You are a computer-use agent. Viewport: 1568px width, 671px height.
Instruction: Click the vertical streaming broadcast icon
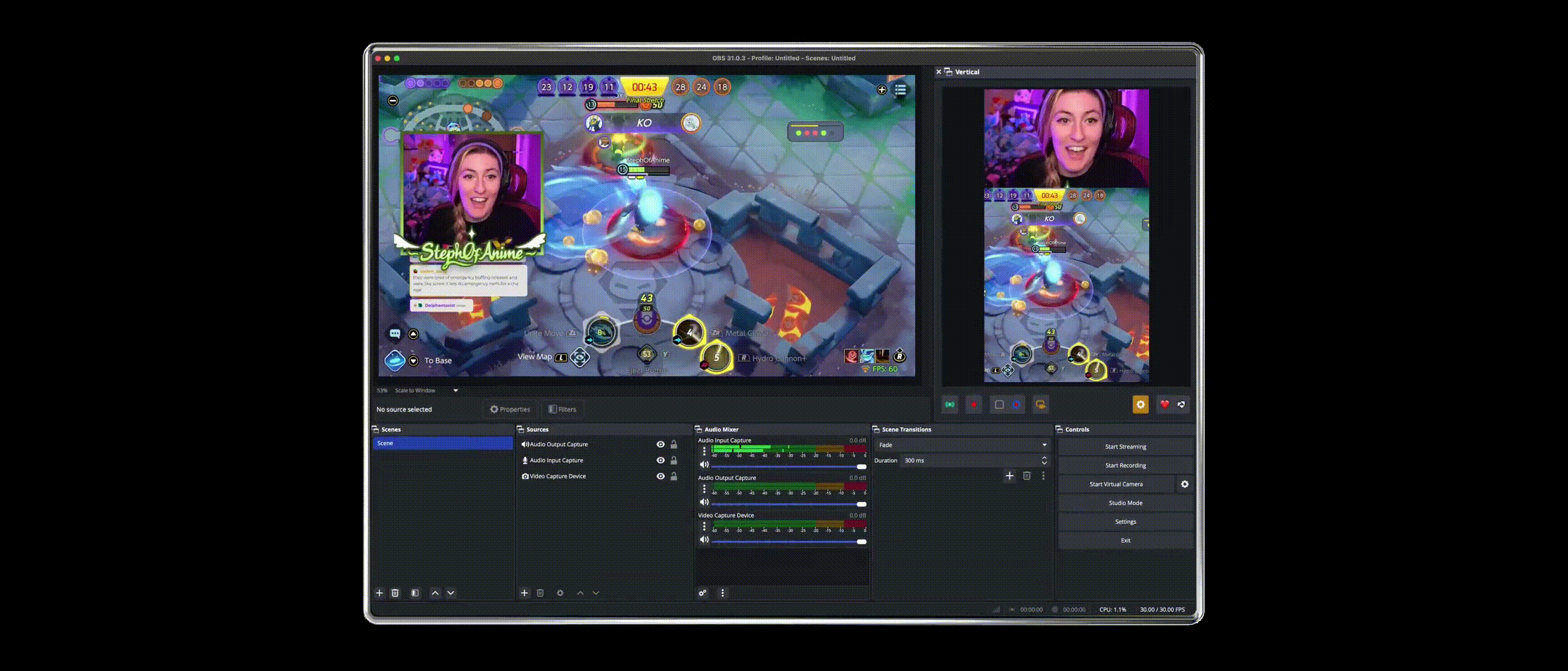(950, 404)
